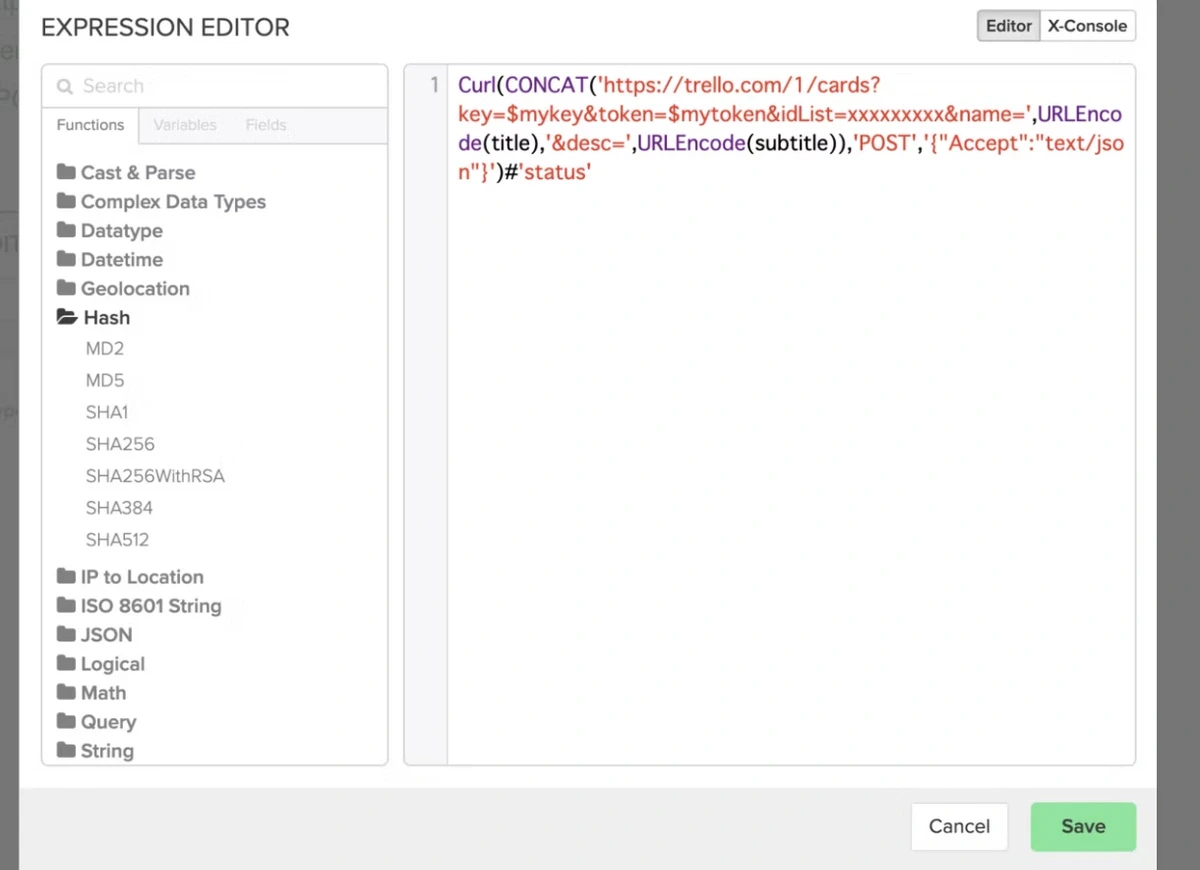Click the Logical folder icon
1200x870 pixels.
pos(66,663)
